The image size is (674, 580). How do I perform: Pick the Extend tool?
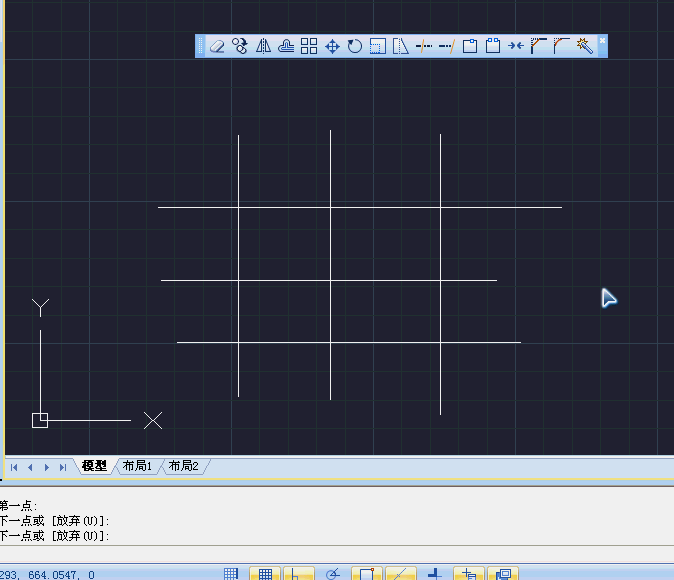click(x=447, y=46)
